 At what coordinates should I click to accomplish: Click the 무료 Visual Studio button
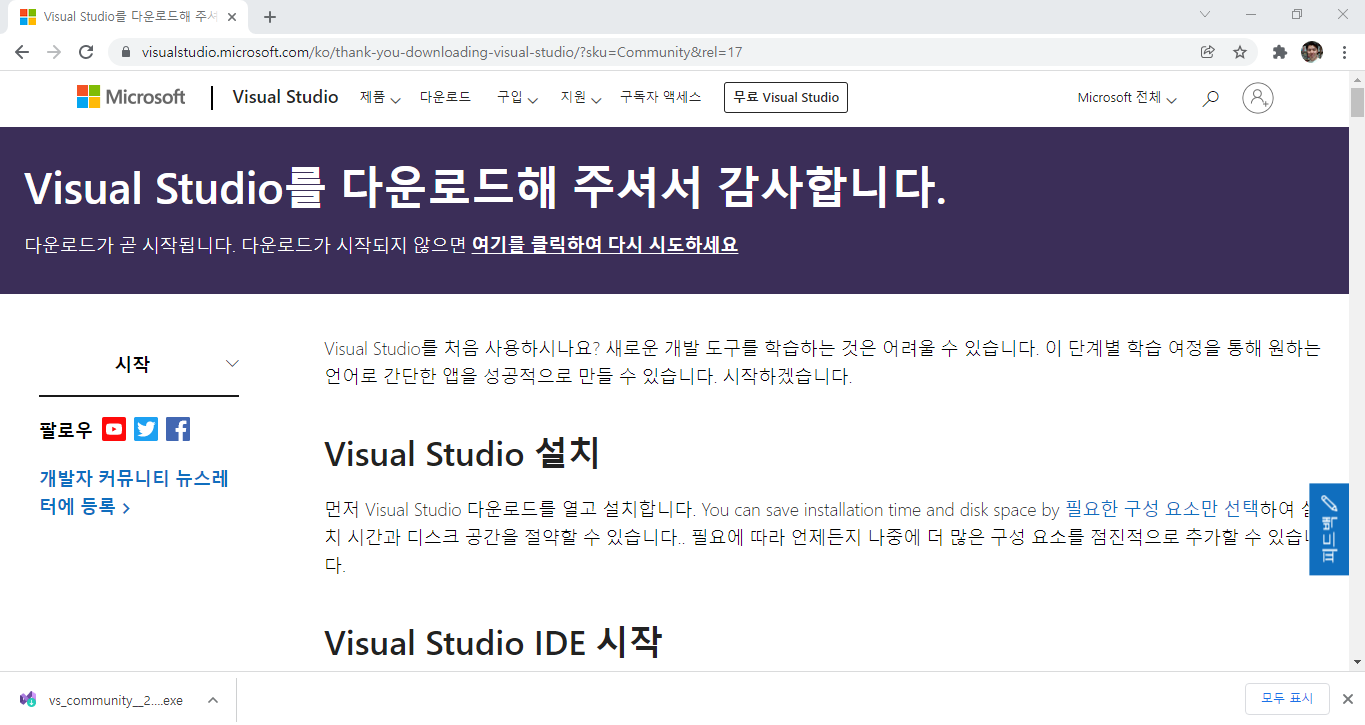pyautogui.click(x=785, y=97)
